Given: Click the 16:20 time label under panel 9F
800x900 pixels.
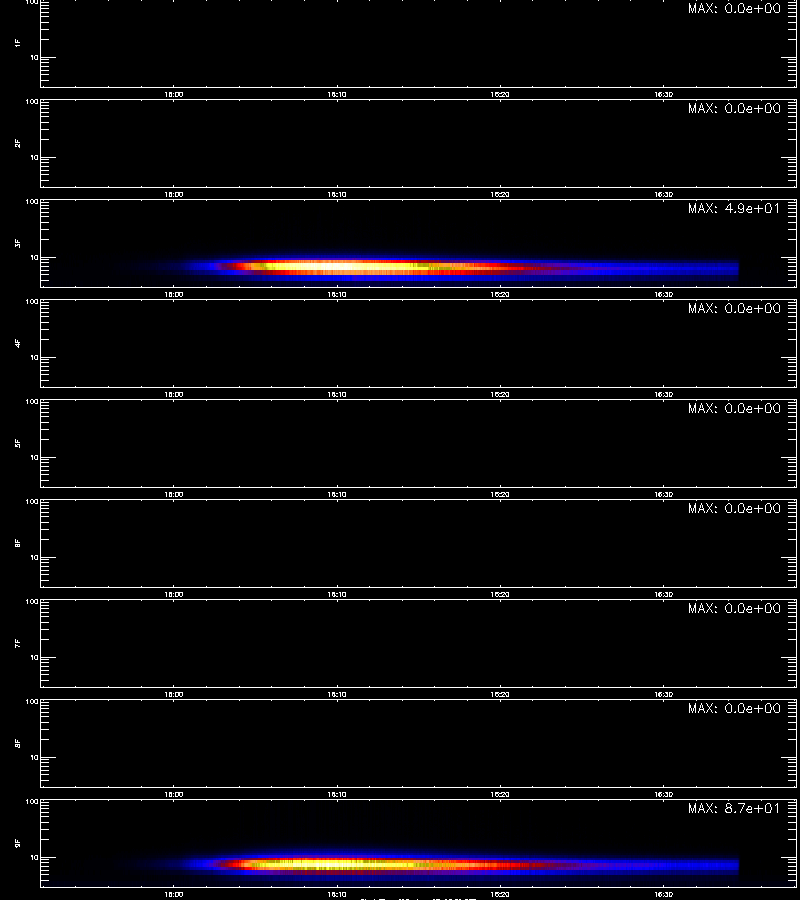Looking at the screenshot, I should click(500, 894).
